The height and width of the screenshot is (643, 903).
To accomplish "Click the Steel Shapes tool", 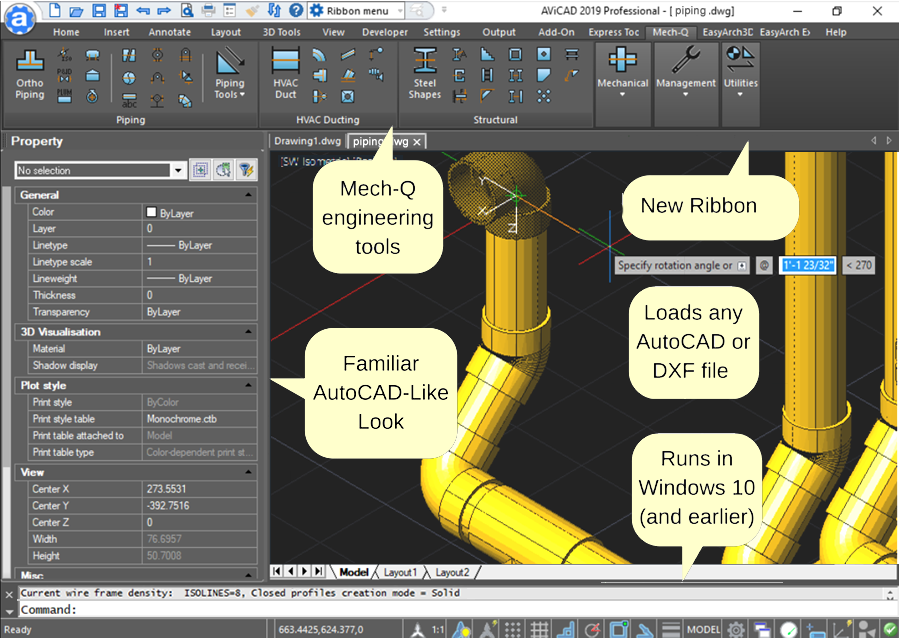I will 425,75.
